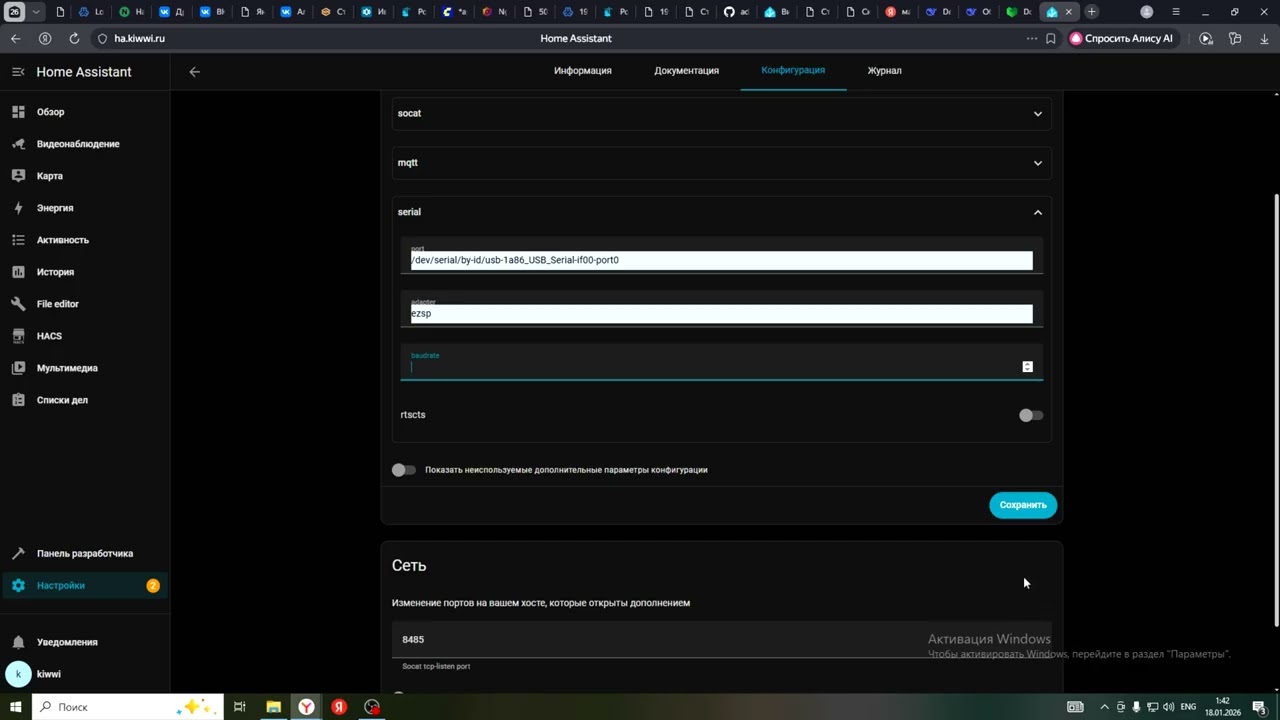Bookmark this page in the browser
This screenshot has height=720, width=1280.
(x=1051, y=38)
